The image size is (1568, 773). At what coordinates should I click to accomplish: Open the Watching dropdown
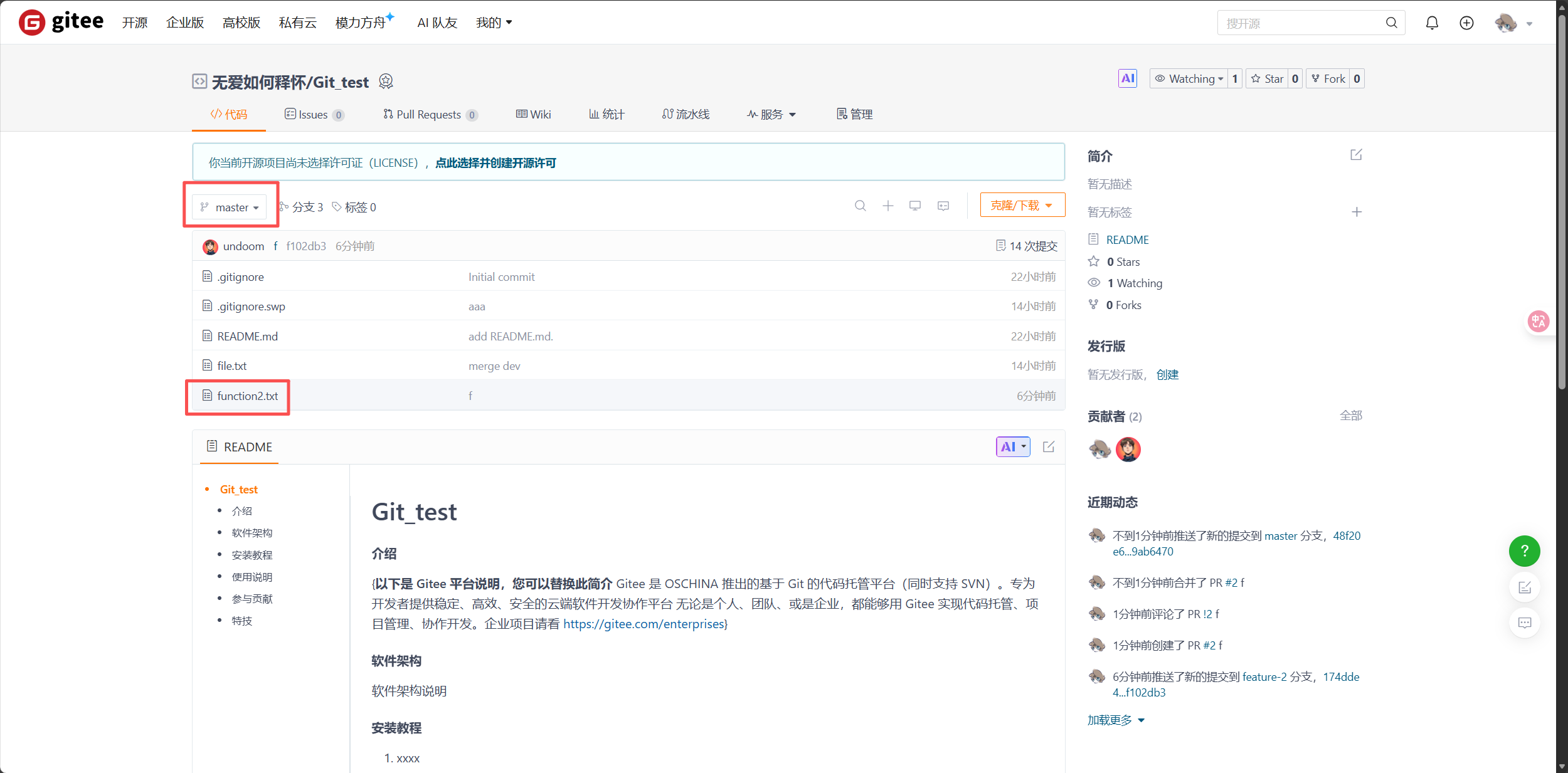[x=1189, y=79]
